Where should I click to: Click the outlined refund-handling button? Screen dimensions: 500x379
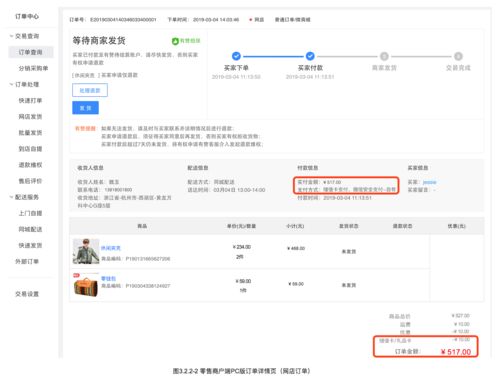(x=90, y=90)
